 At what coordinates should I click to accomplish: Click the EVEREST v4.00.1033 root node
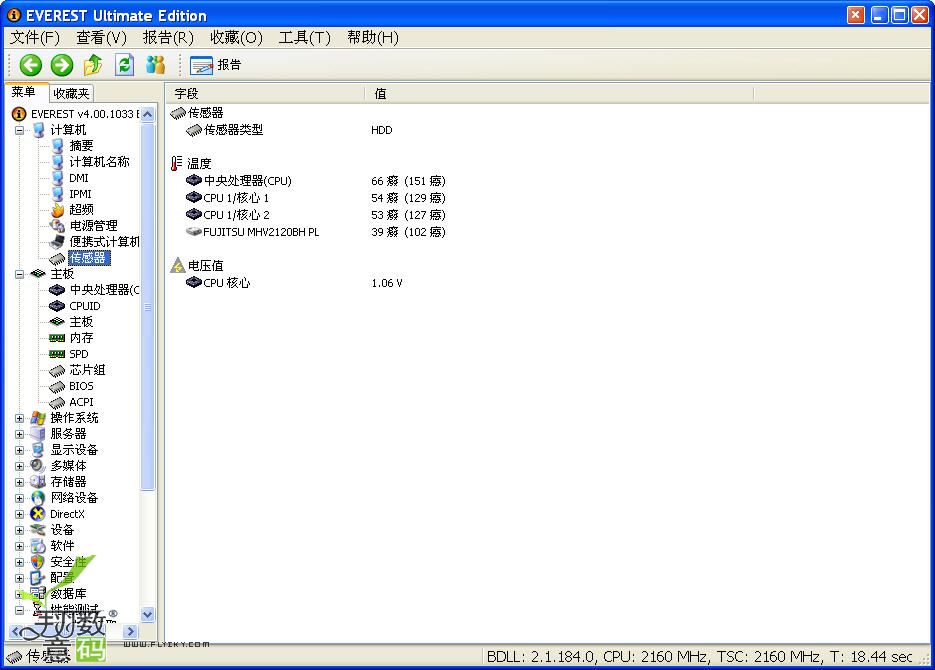tap(85, 114)
